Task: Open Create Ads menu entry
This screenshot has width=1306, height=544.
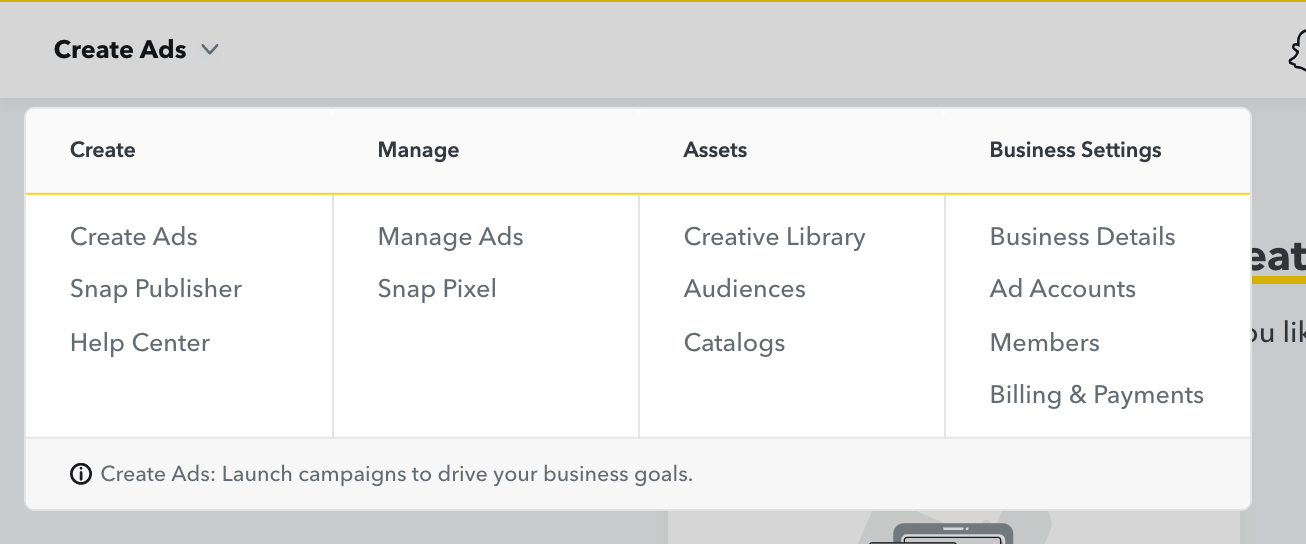Action: point(134,237)
